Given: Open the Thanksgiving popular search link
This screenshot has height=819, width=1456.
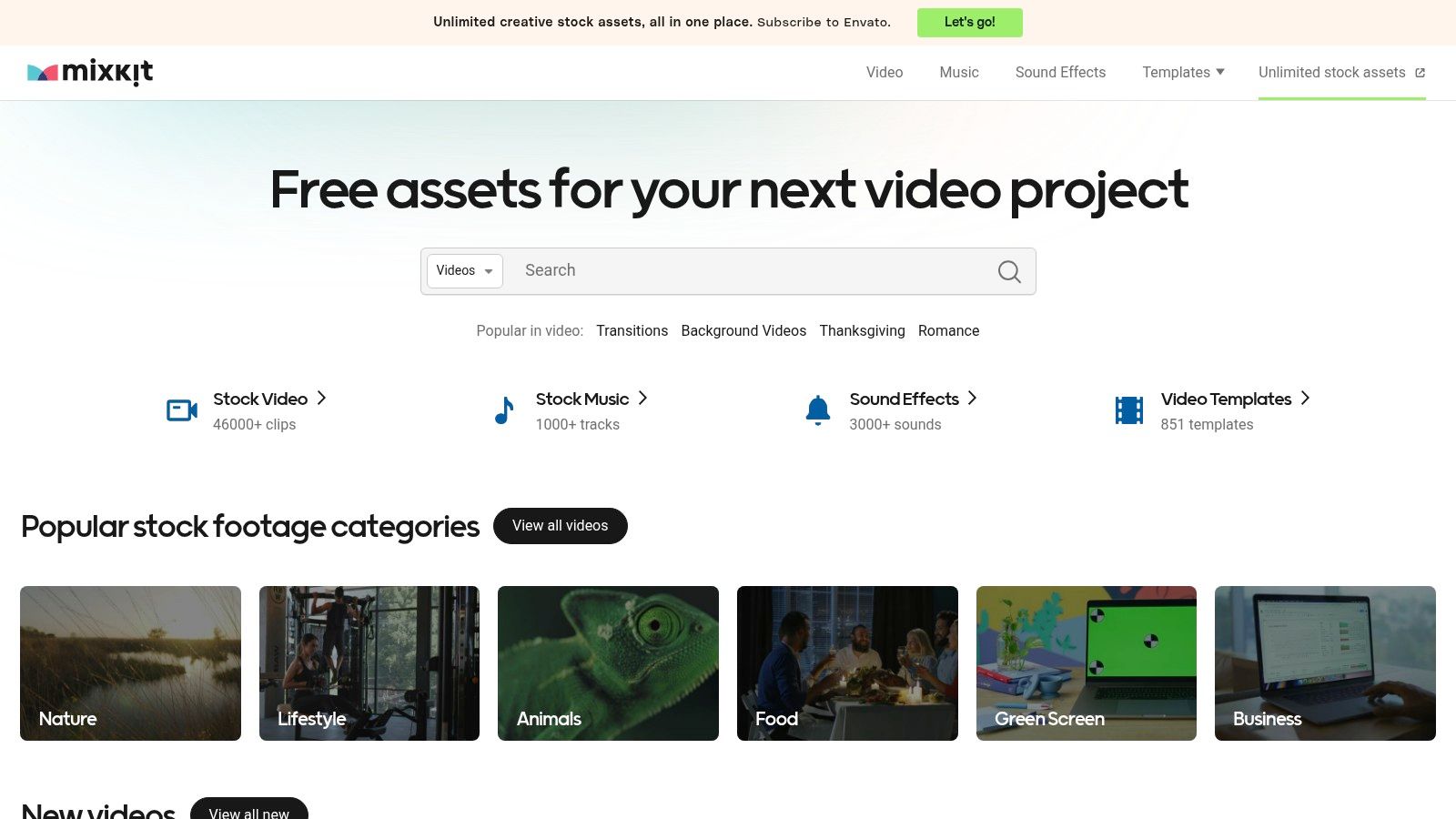Looking at the screenshot, I should point(862,330).
